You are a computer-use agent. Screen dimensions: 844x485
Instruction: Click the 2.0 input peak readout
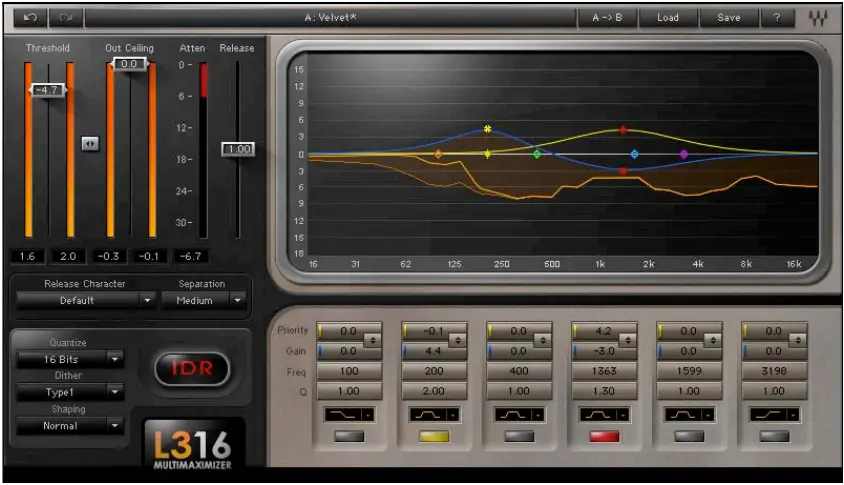pyautogui.click(x=68, y=256)
